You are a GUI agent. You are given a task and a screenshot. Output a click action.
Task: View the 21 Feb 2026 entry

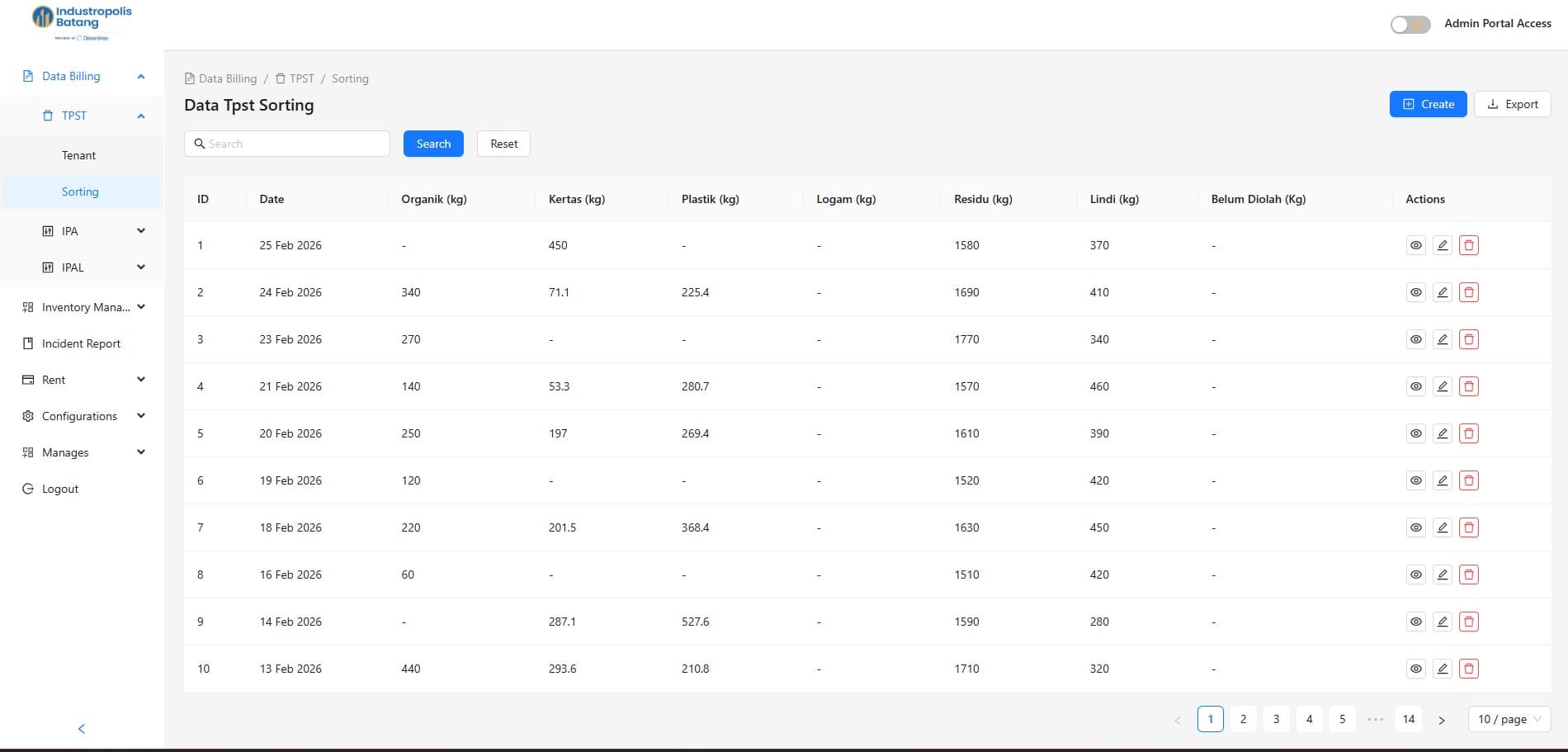[x=1416, y=386]
